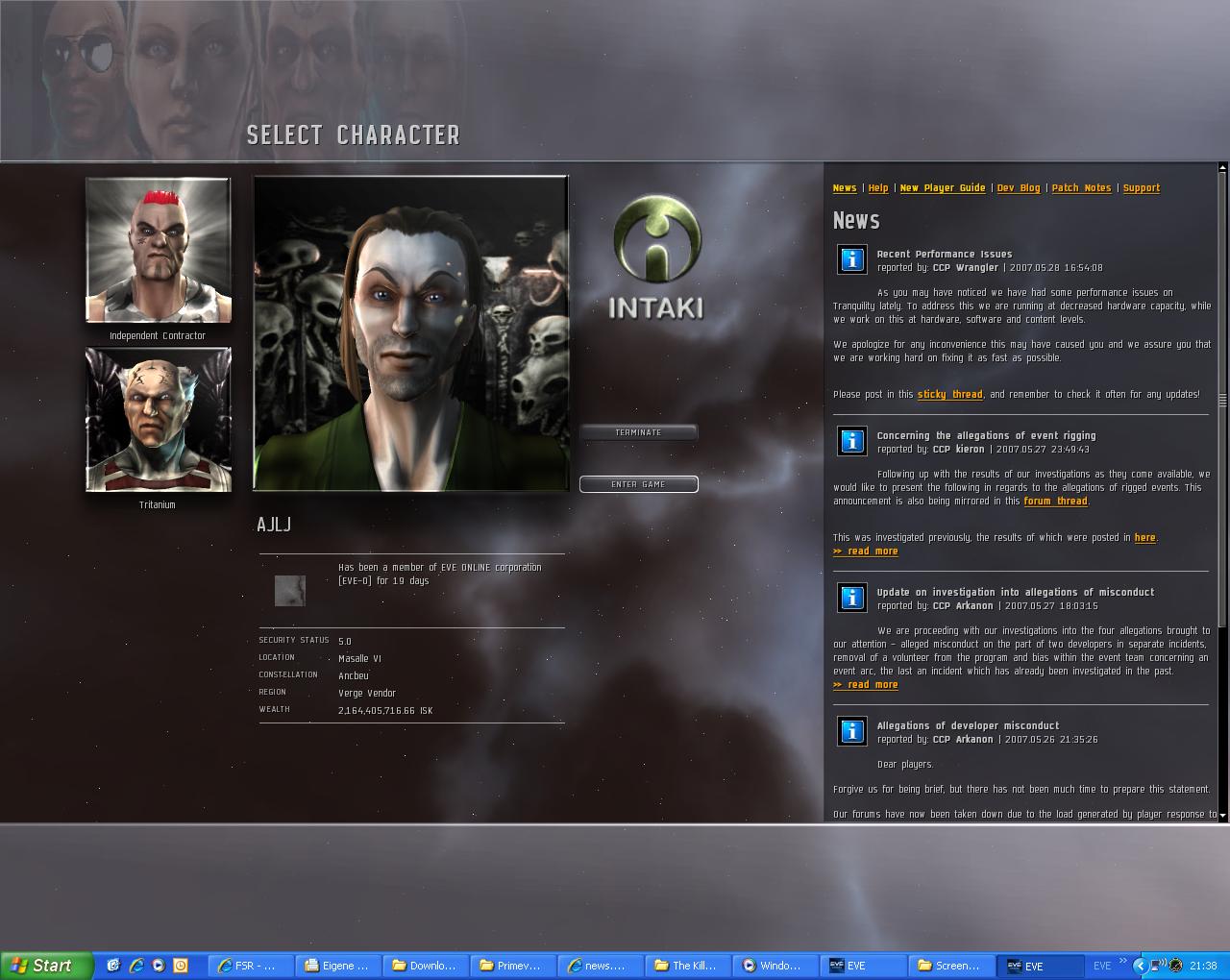Read more on investigation into misconduct
This screenshot has width=1230, height=980.
[866, 685]
